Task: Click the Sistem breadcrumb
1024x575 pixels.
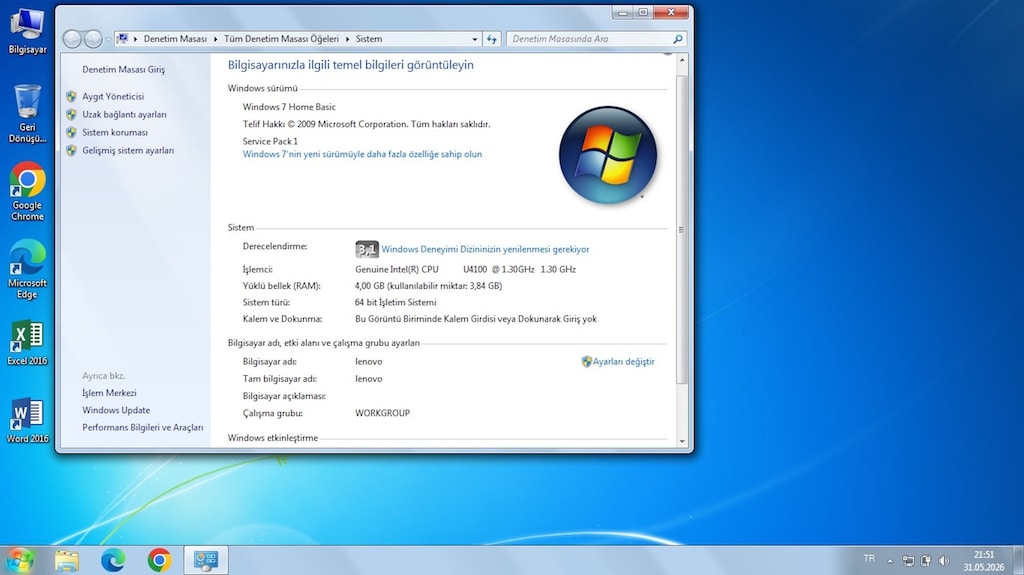Action: tap(369, 39)
